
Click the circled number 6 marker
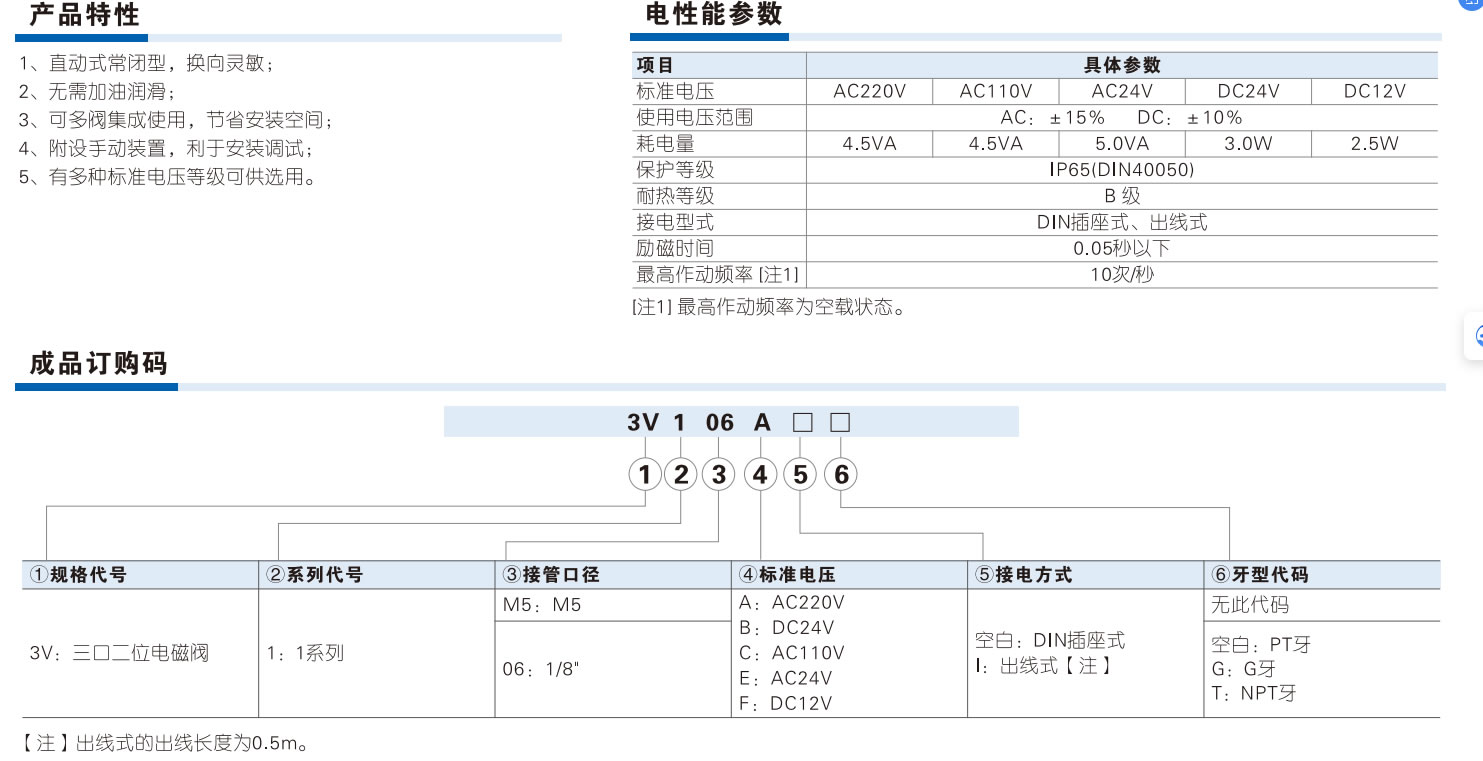[x=841, y=474]
